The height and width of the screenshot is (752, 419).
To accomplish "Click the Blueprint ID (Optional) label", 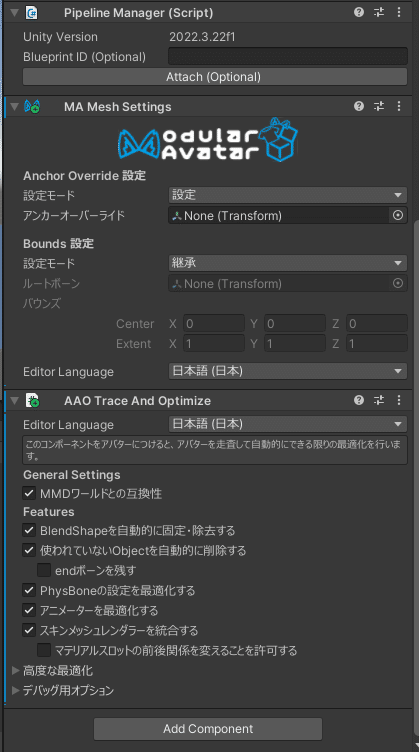I will (x=84, y=57).
